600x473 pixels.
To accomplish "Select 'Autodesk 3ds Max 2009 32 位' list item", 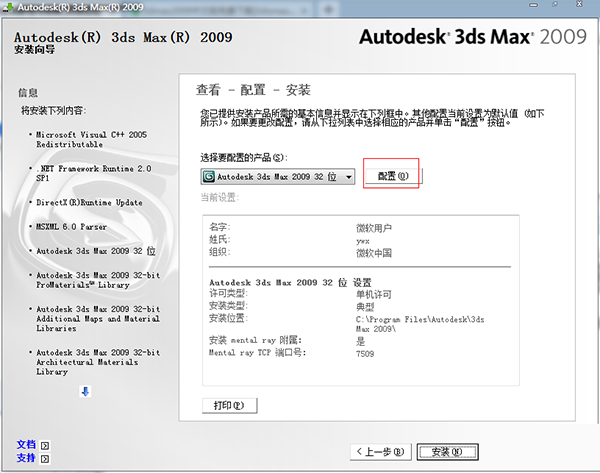I will click(x=96, y=251).
